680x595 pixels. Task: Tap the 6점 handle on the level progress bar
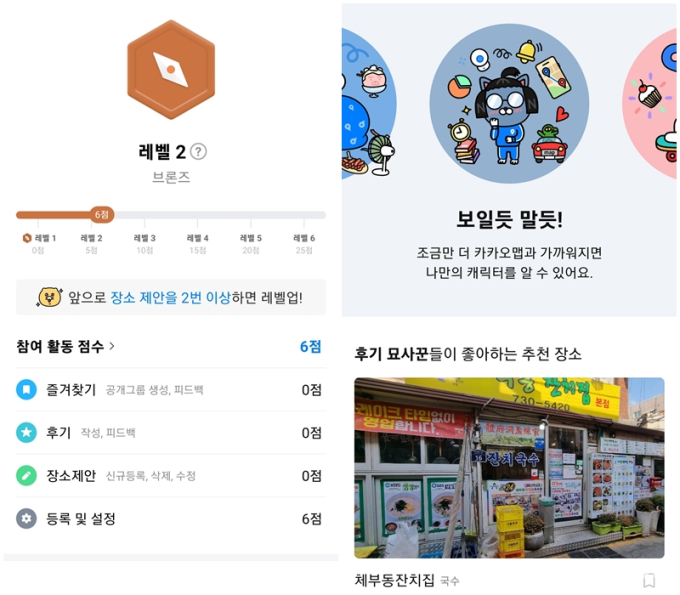coord(102,215)
